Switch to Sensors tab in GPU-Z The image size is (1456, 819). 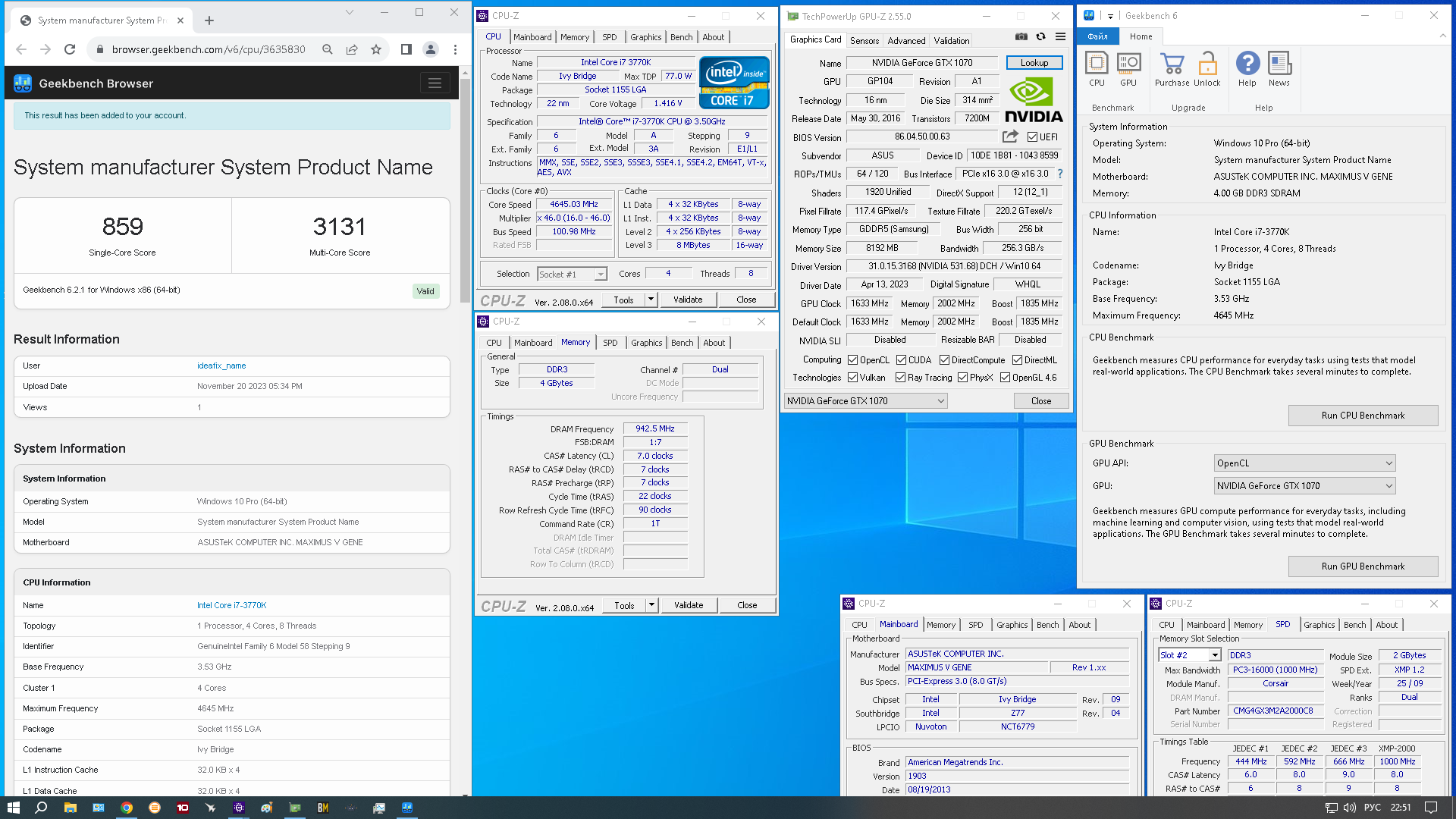coord(864,41)
